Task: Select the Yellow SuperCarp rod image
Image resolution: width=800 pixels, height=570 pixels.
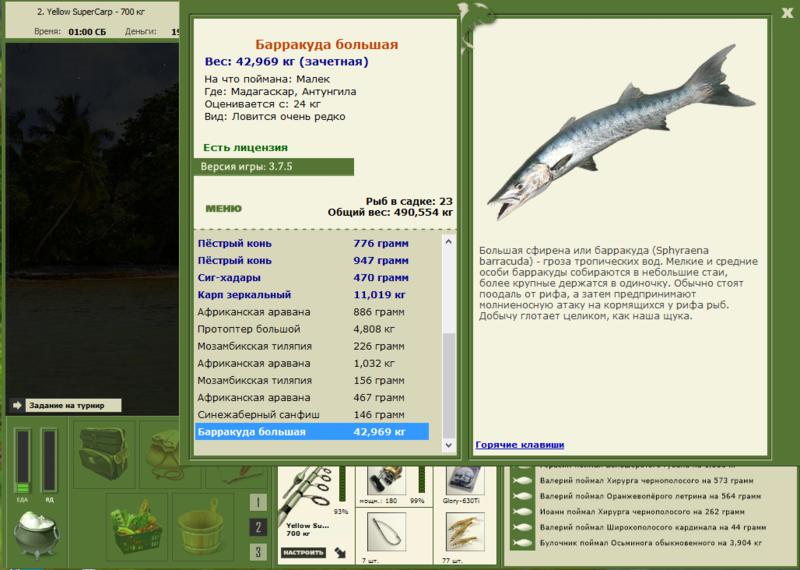Action: [x=305, y=491]
